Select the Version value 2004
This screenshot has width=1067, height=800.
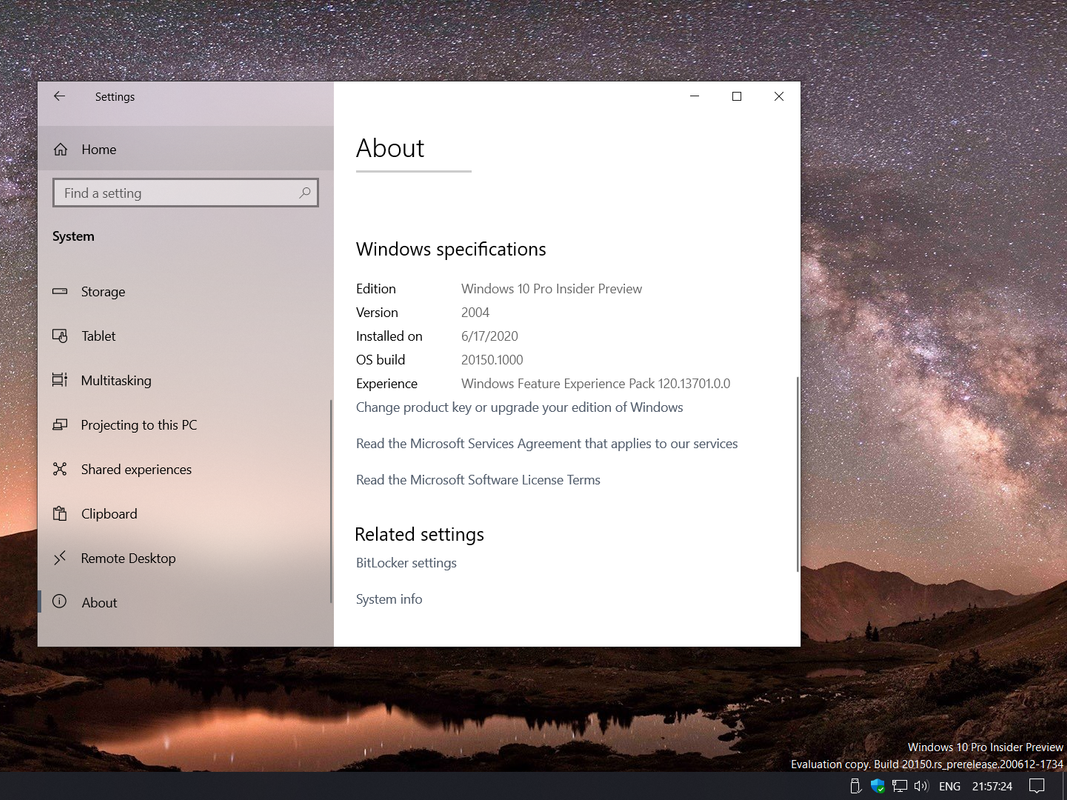tap(475, 313)
